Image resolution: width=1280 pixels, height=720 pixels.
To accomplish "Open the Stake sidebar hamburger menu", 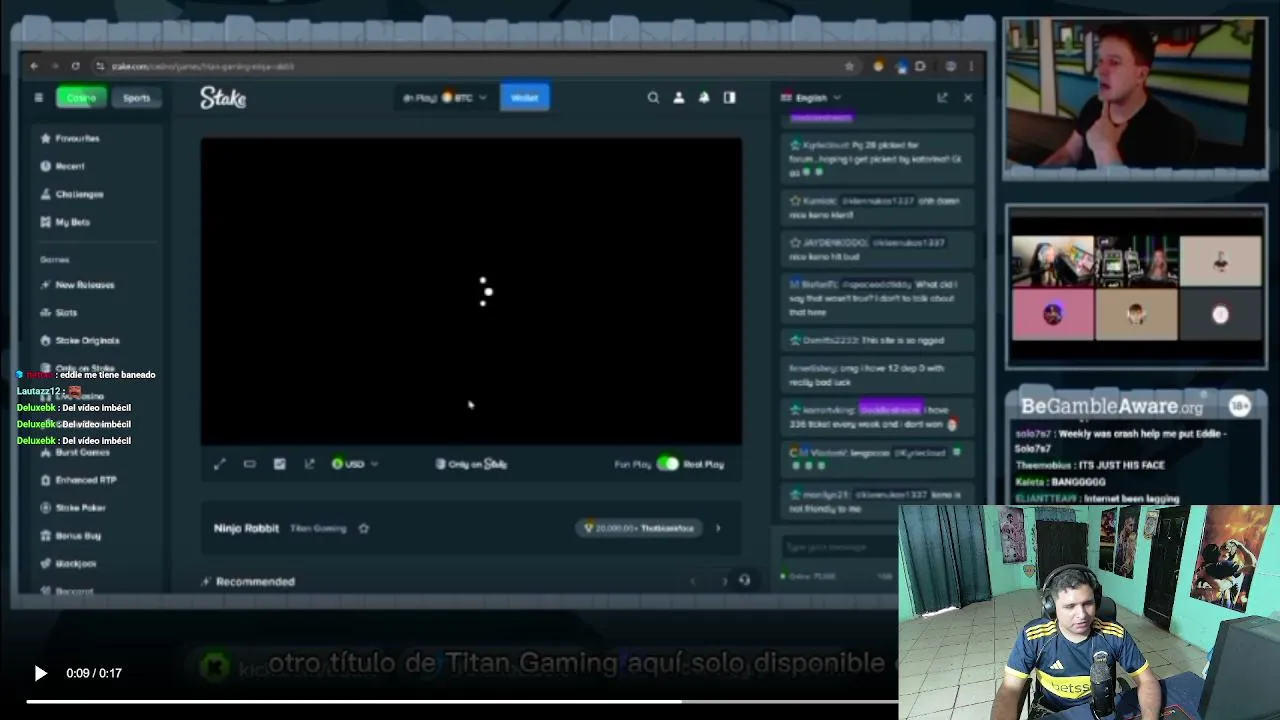I will coord(38,98).
